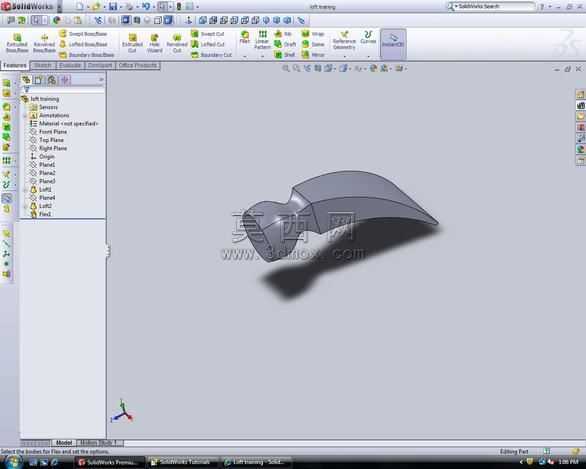The height and width of the screenshot is (469, 586).
Task: Select Flex1 feature in tree
Action: coord(40,214)
